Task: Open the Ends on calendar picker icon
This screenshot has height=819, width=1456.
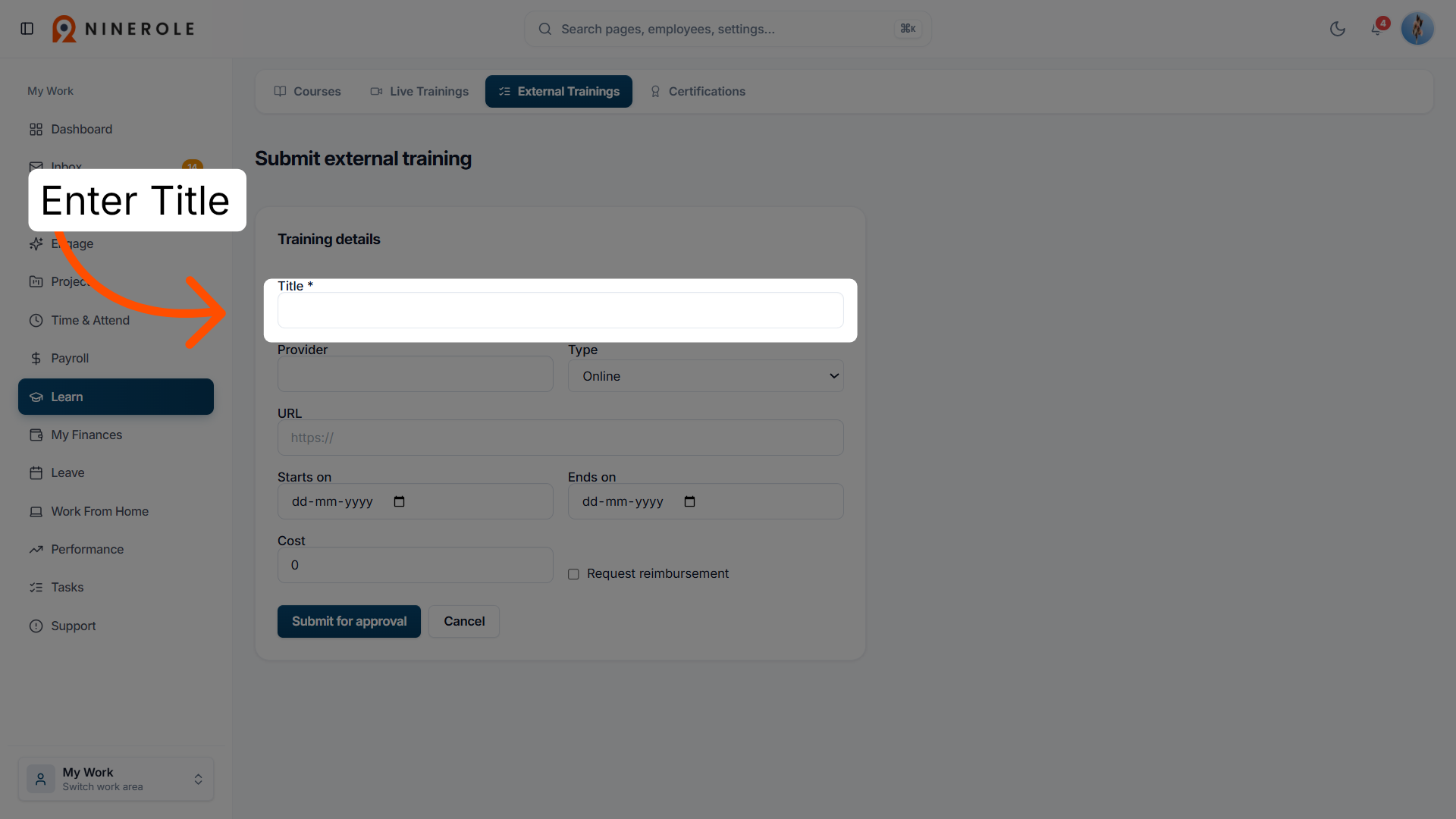Action: pyautogui.click(x=689, y=501)
